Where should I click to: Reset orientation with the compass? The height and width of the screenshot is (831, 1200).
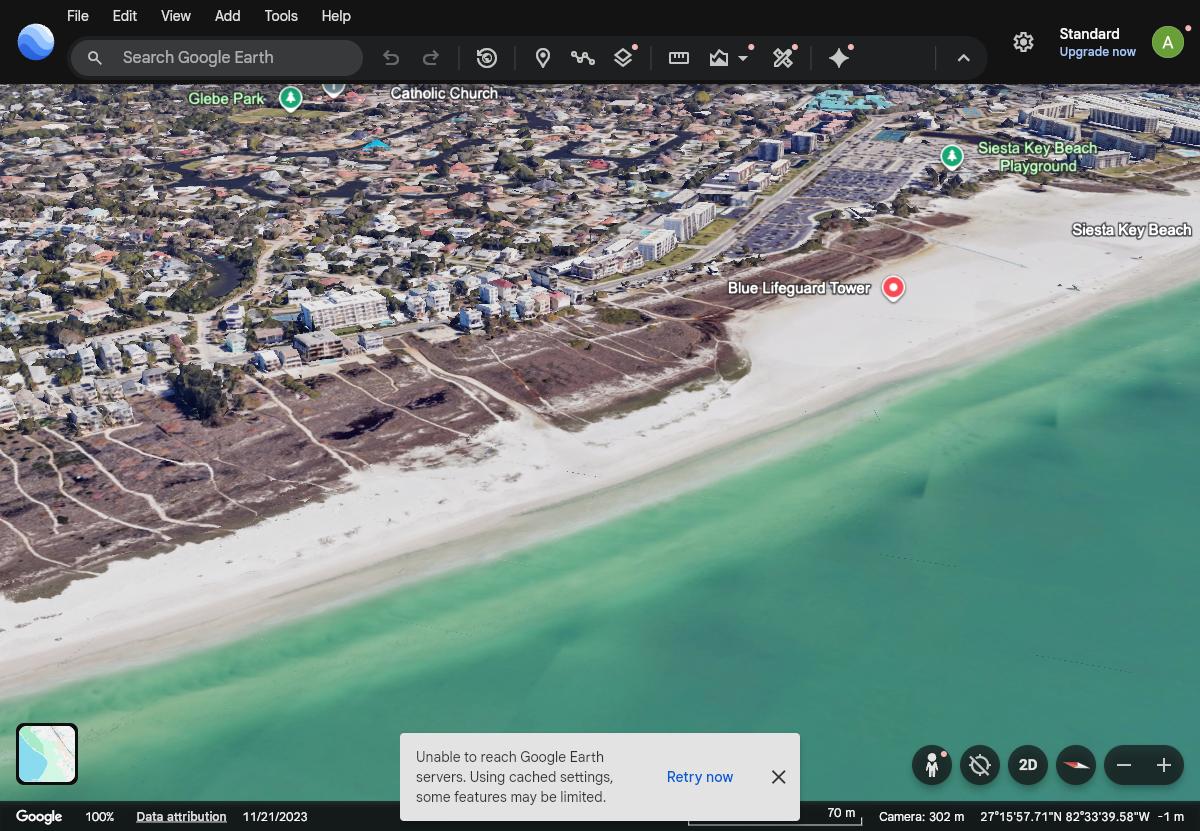1077,765
